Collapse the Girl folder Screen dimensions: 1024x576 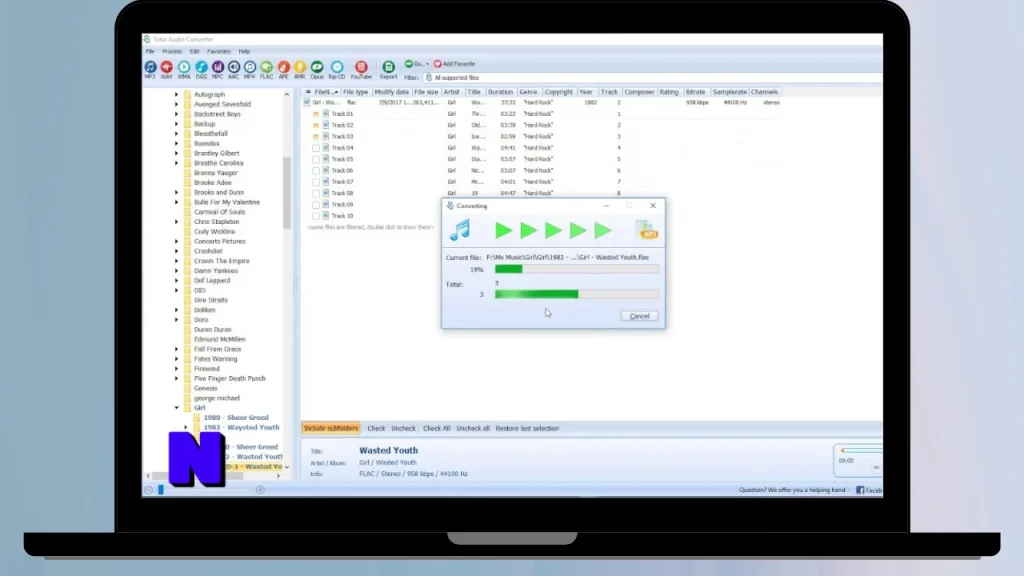pyautogui.click(x=176, y=408)
